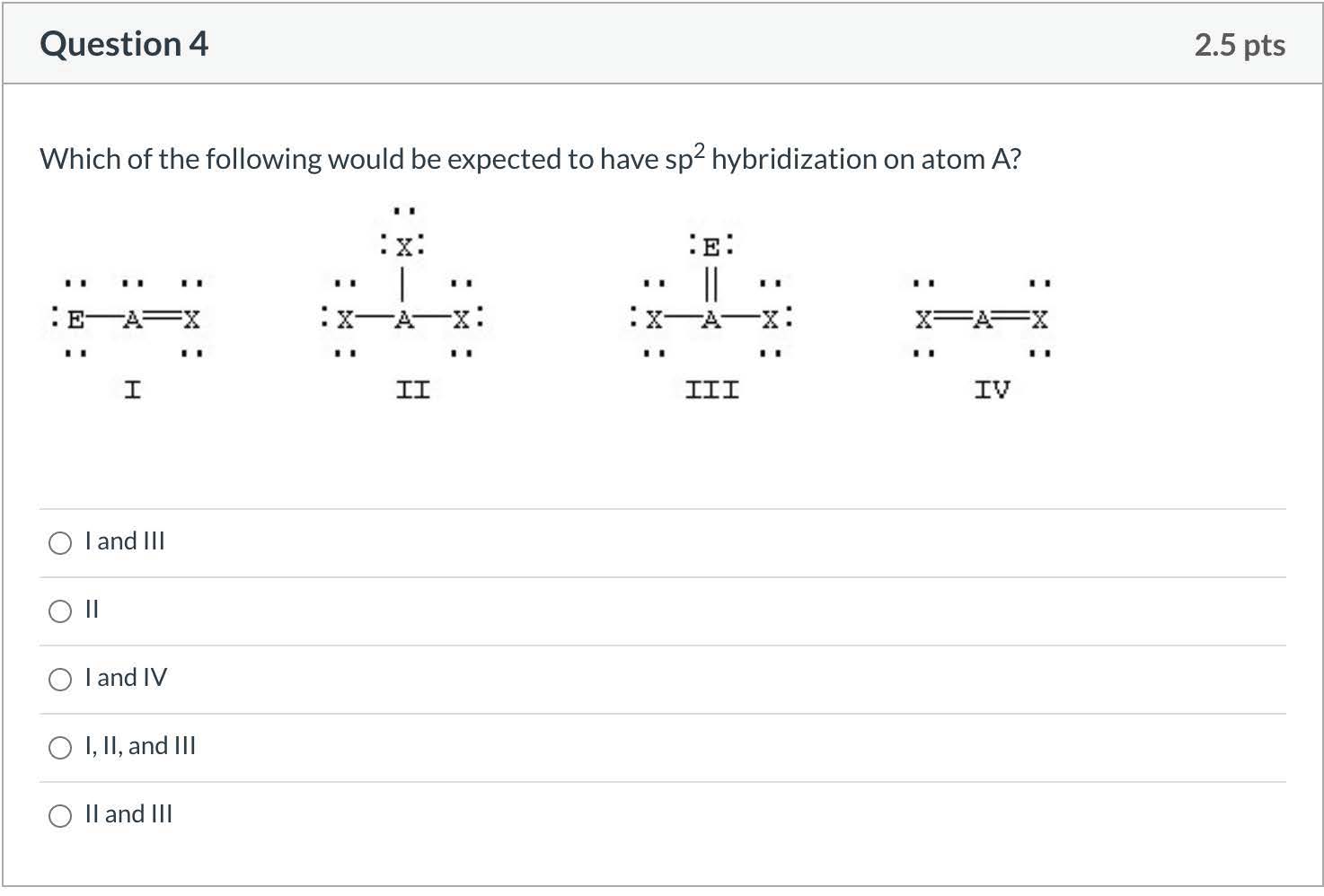1324x896 pixels.
Task: Click the "I, II, and III" answer text
Action: click(140, 746)
